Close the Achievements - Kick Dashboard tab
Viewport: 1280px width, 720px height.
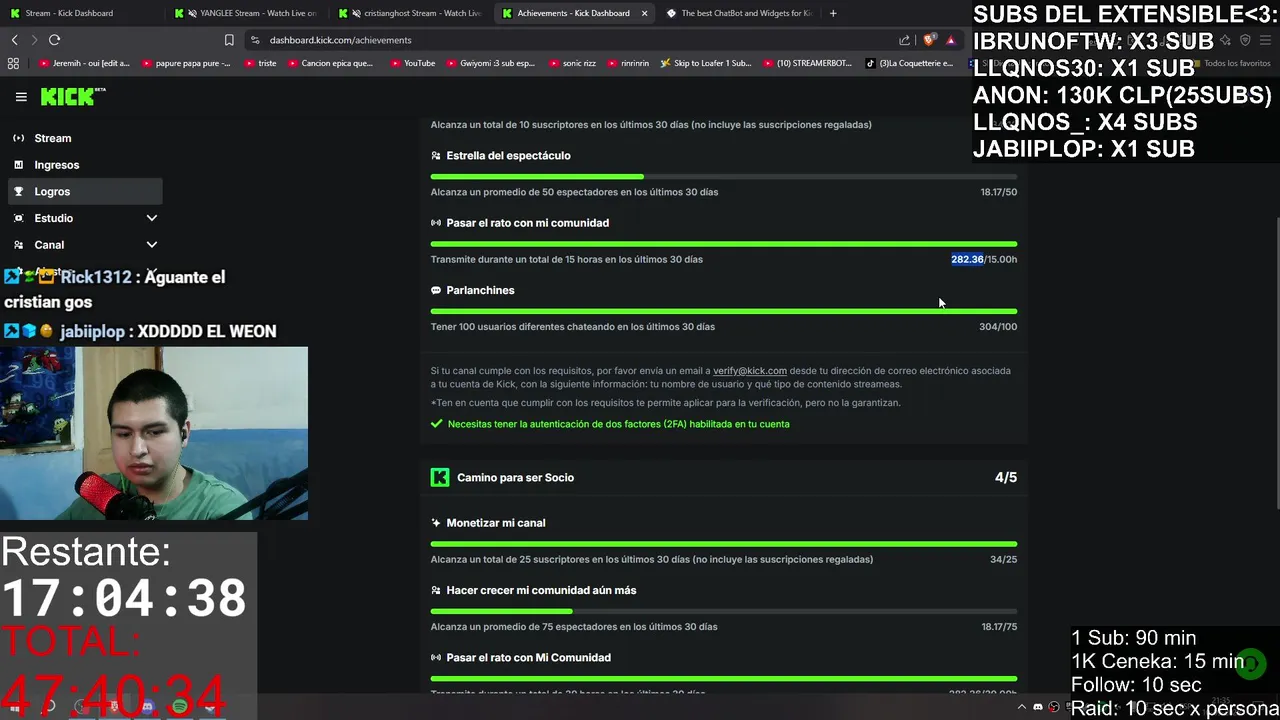click(644, 13)
